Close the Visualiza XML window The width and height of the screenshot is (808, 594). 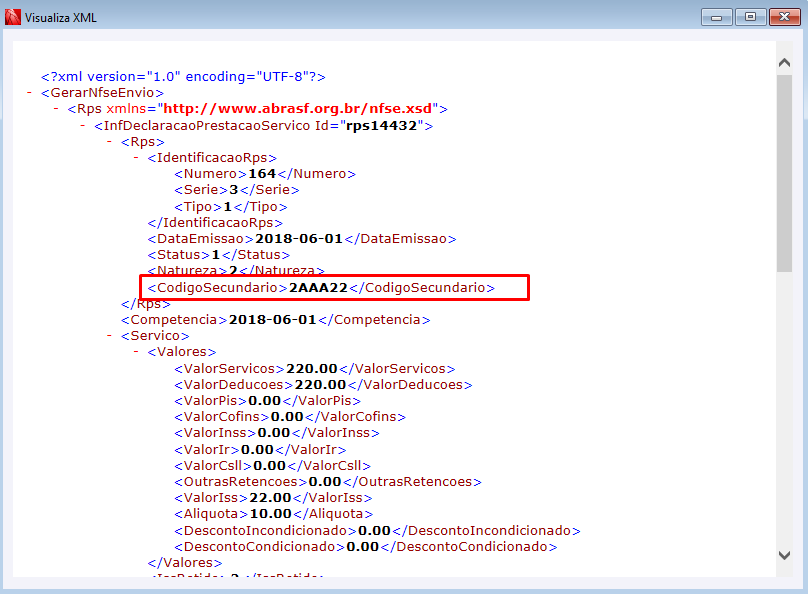784,17
